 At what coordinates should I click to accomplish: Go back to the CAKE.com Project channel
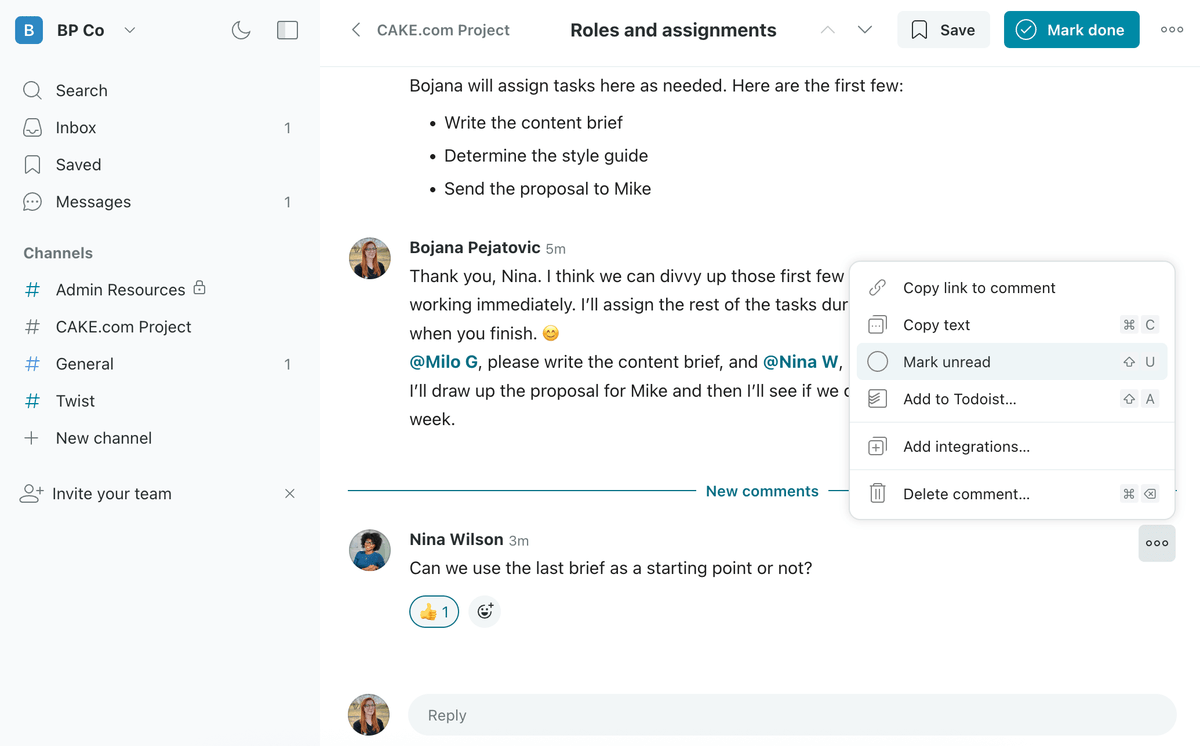430,30
